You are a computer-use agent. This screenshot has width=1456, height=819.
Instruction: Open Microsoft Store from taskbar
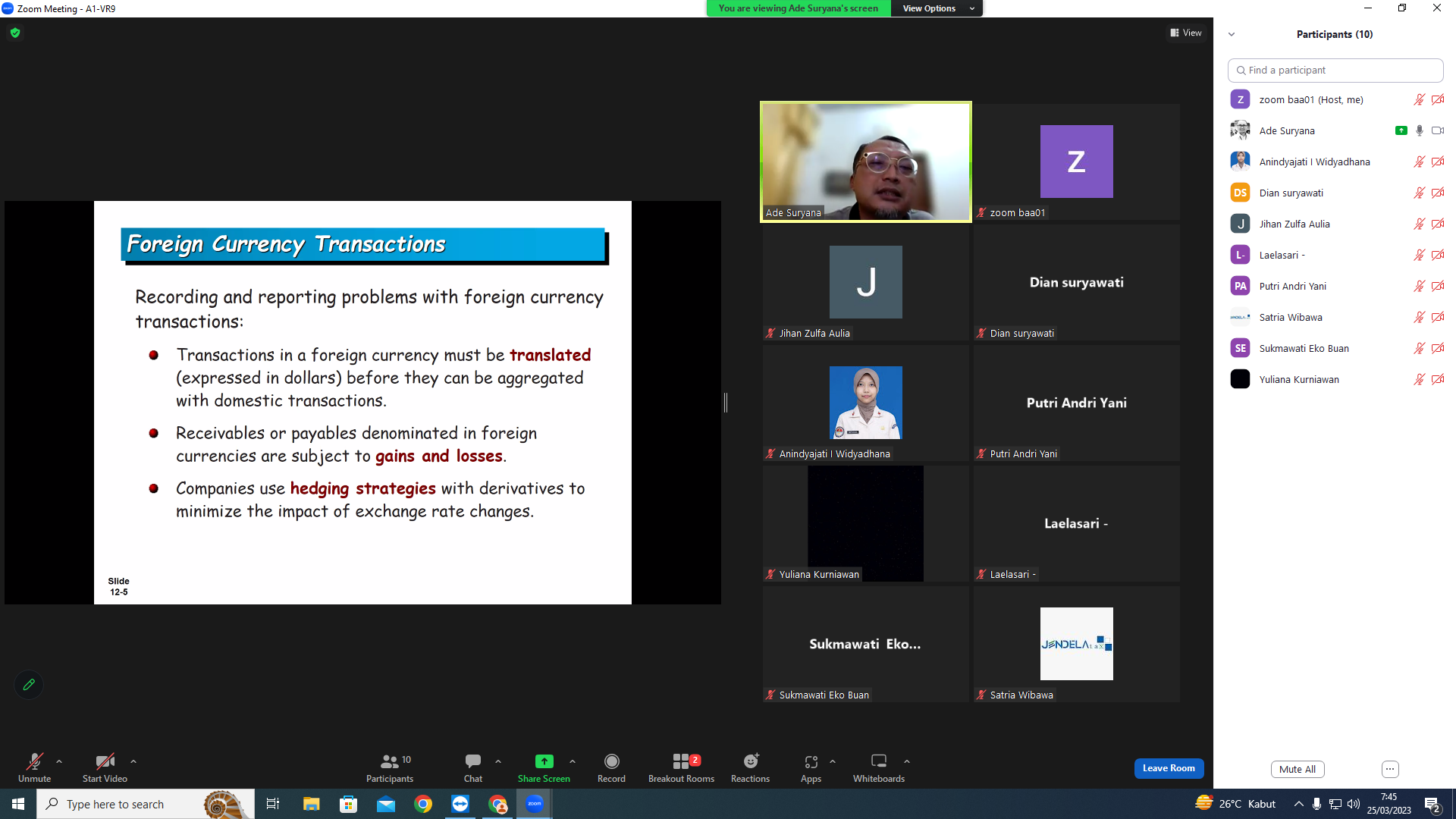(x=348, y=804)
